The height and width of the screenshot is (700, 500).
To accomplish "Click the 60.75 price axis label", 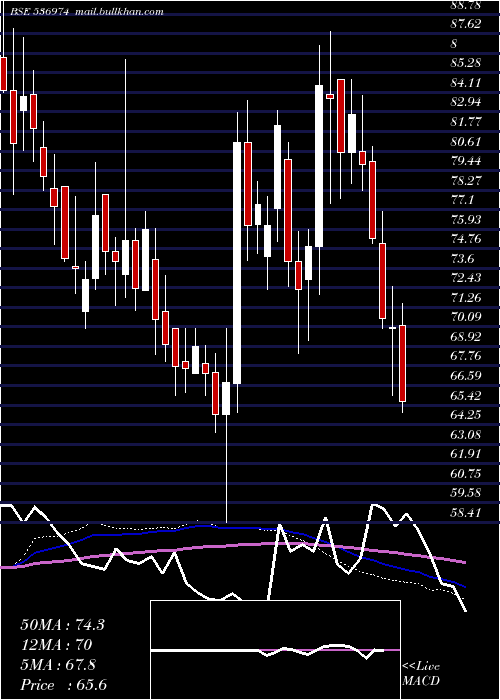I will pyautogui.click(x=466, y=474).
